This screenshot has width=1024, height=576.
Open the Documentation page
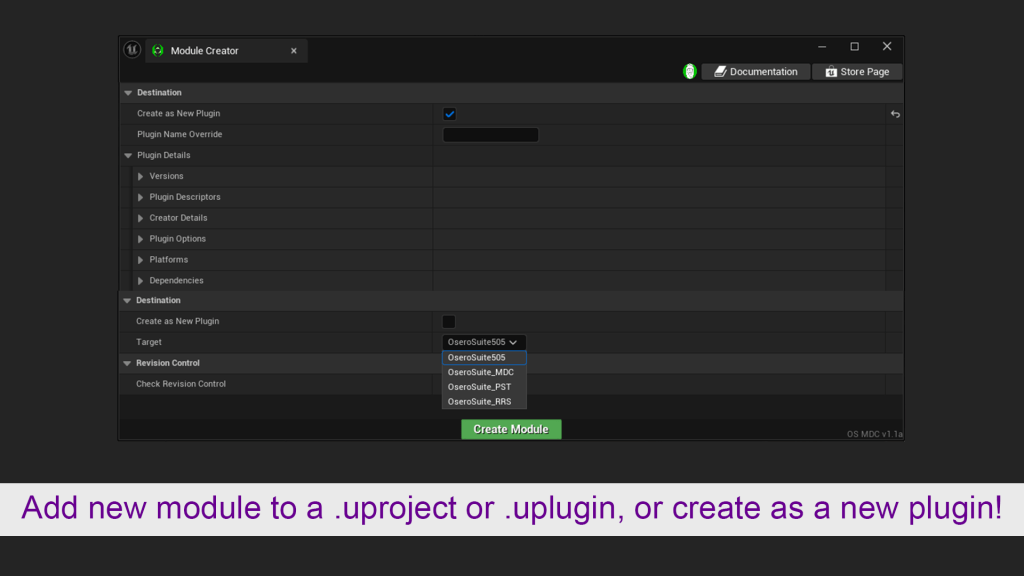pyautogui.click(x=755, y=72)
